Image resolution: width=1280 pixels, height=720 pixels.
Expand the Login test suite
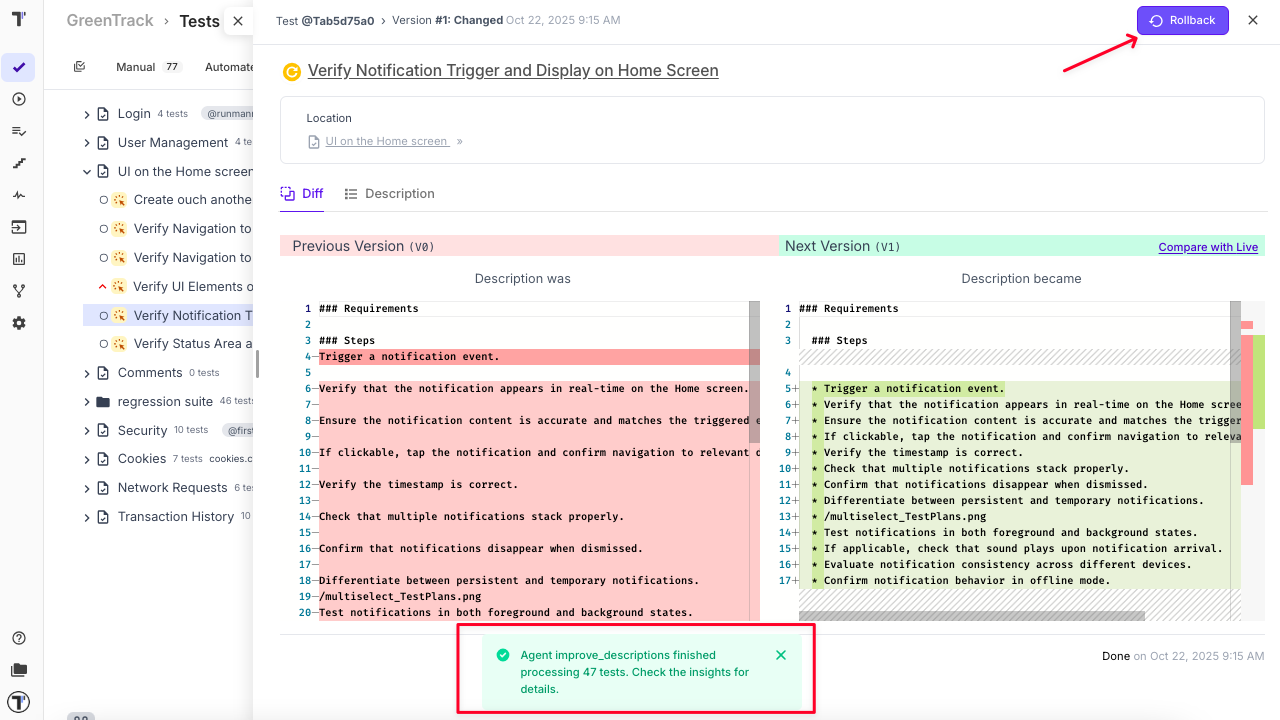click(86, 113)
